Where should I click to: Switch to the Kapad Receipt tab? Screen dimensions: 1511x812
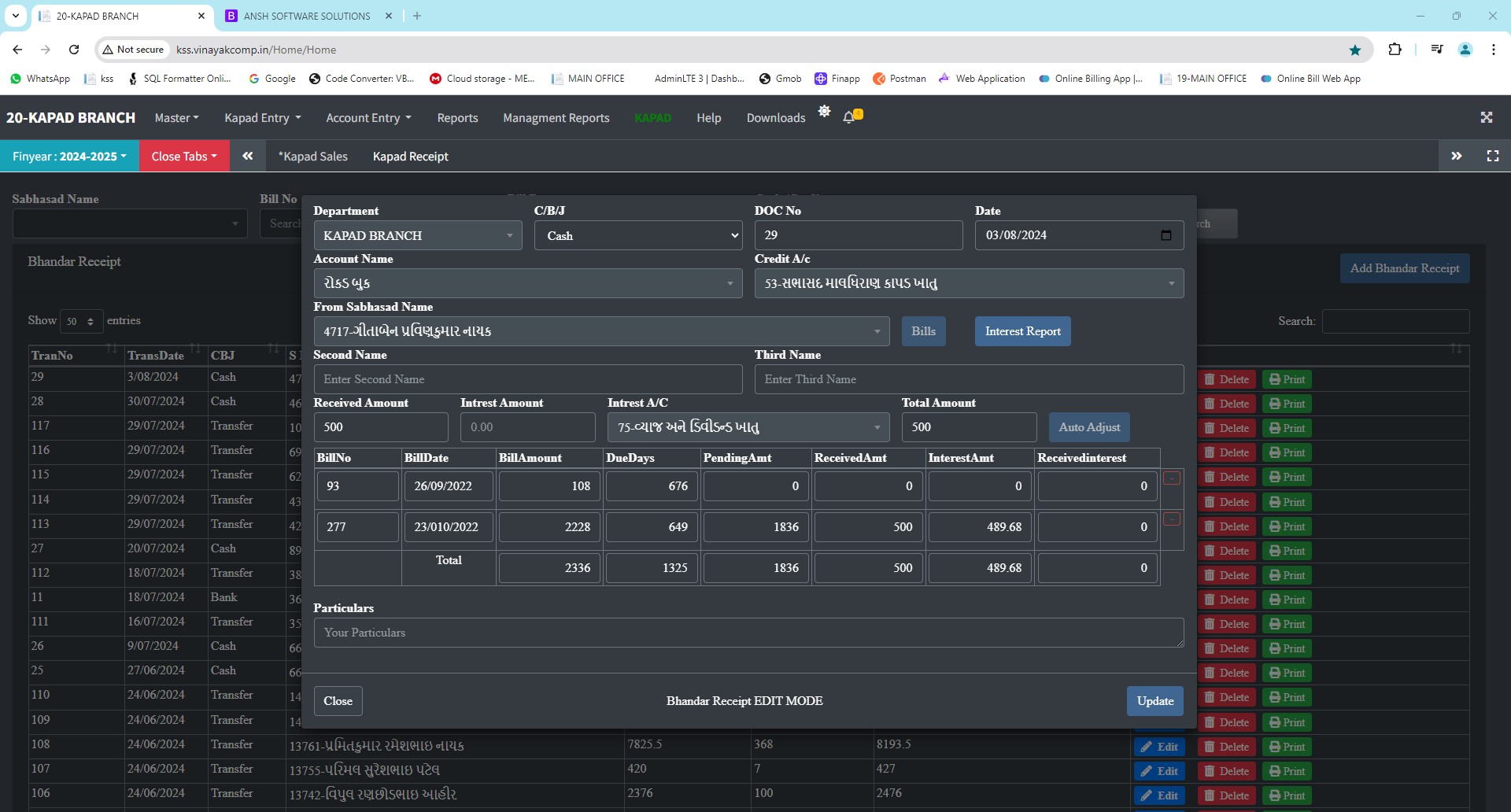[x=410, y=156]
